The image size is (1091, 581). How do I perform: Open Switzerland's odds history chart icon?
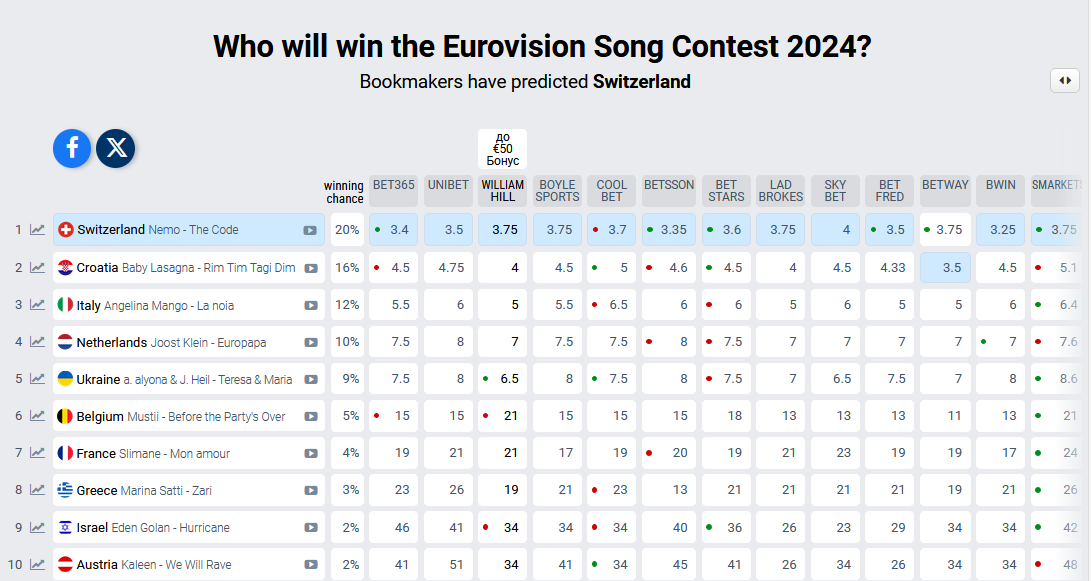(x=37, y=230)
